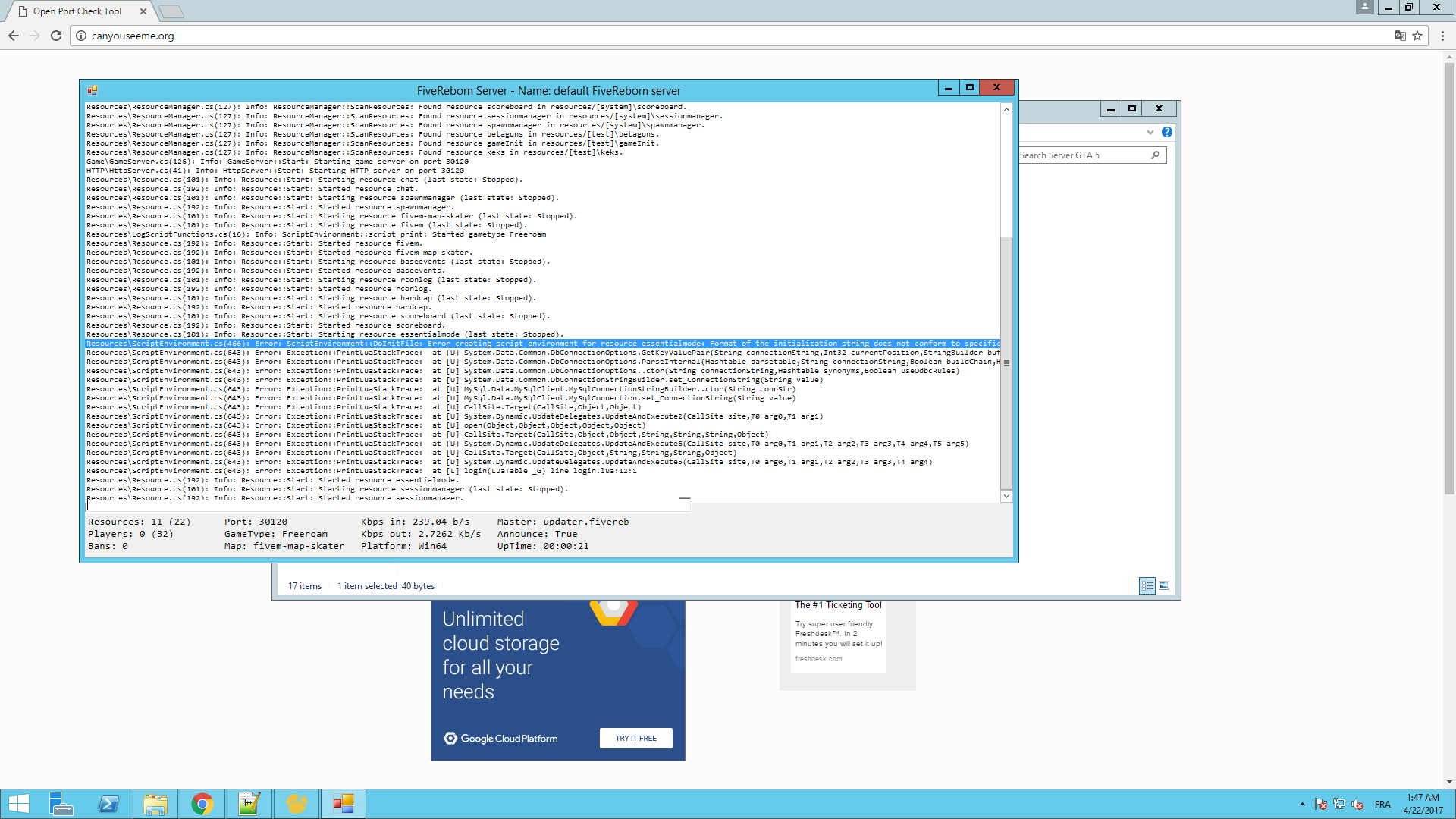Image resolution: width=1456 pixels, height=819 pixels.
Task: Open FiveReborn Server window system icon
Action: pos(92,90)
